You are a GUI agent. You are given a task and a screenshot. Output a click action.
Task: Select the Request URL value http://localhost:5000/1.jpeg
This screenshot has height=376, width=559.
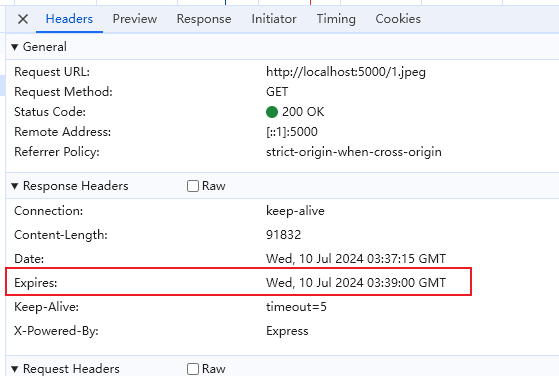[x=346, y=72]
